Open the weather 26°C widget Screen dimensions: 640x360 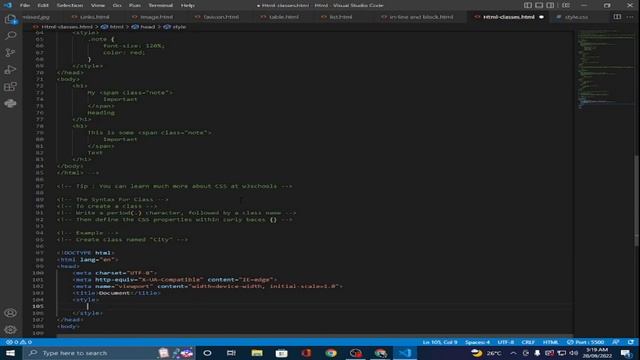(x=487, y=353)
